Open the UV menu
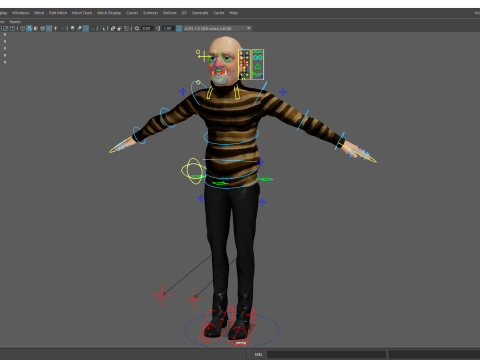Viewport: 480px width, 360px height. [x=184, y=13]
